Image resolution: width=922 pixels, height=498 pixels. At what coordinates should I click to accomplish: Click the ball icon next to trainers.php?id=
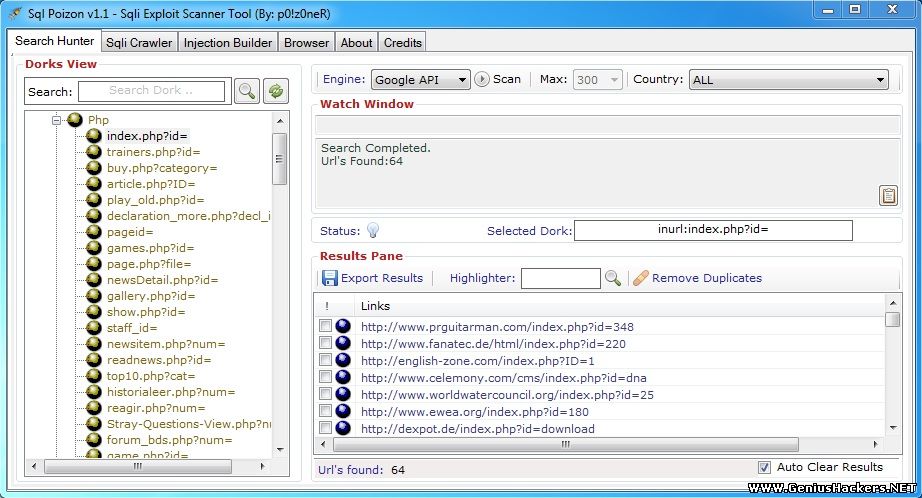(x=93, y=152)
